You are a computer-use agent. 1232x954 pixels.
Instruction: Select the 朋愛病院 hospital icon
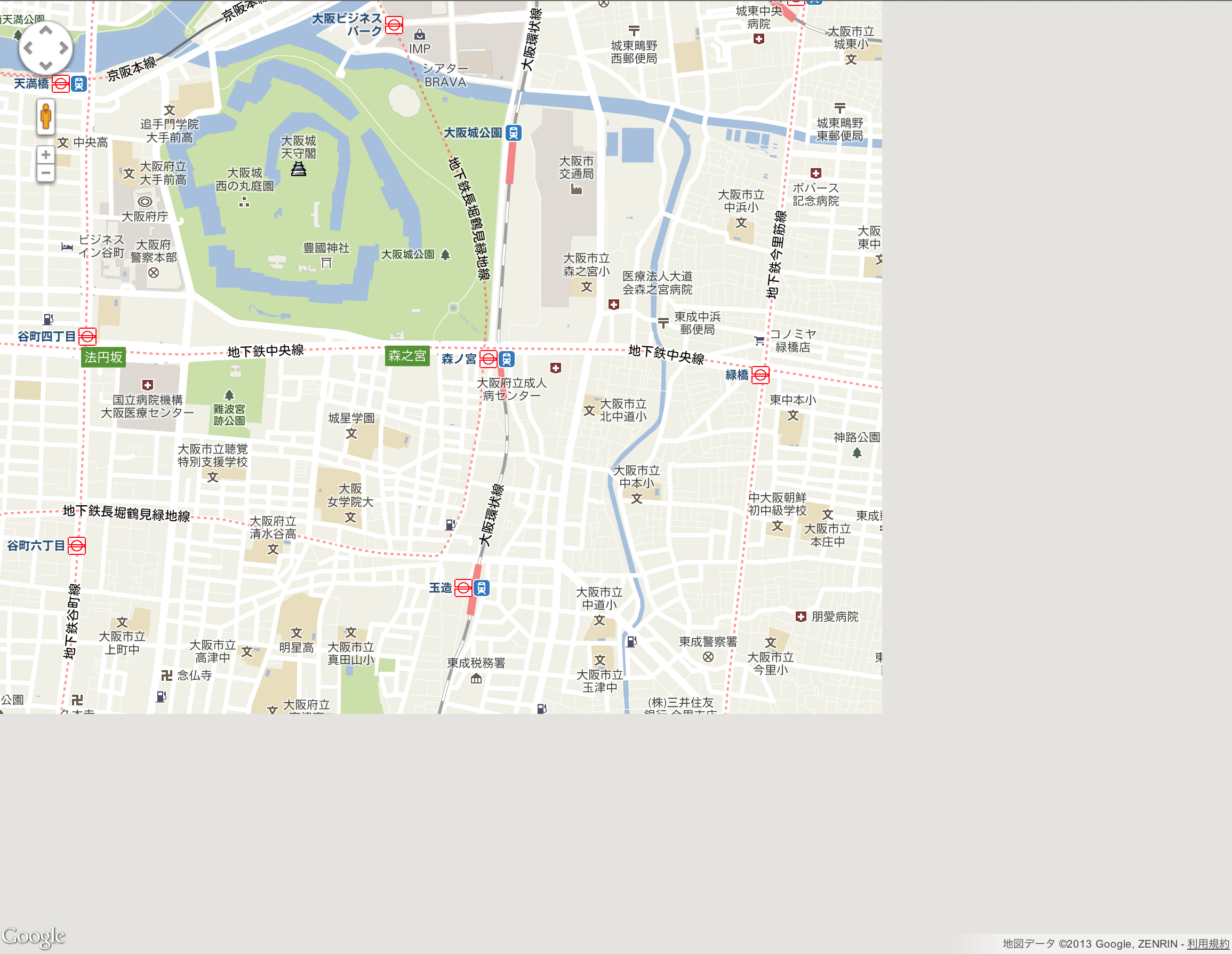point(801,616)
